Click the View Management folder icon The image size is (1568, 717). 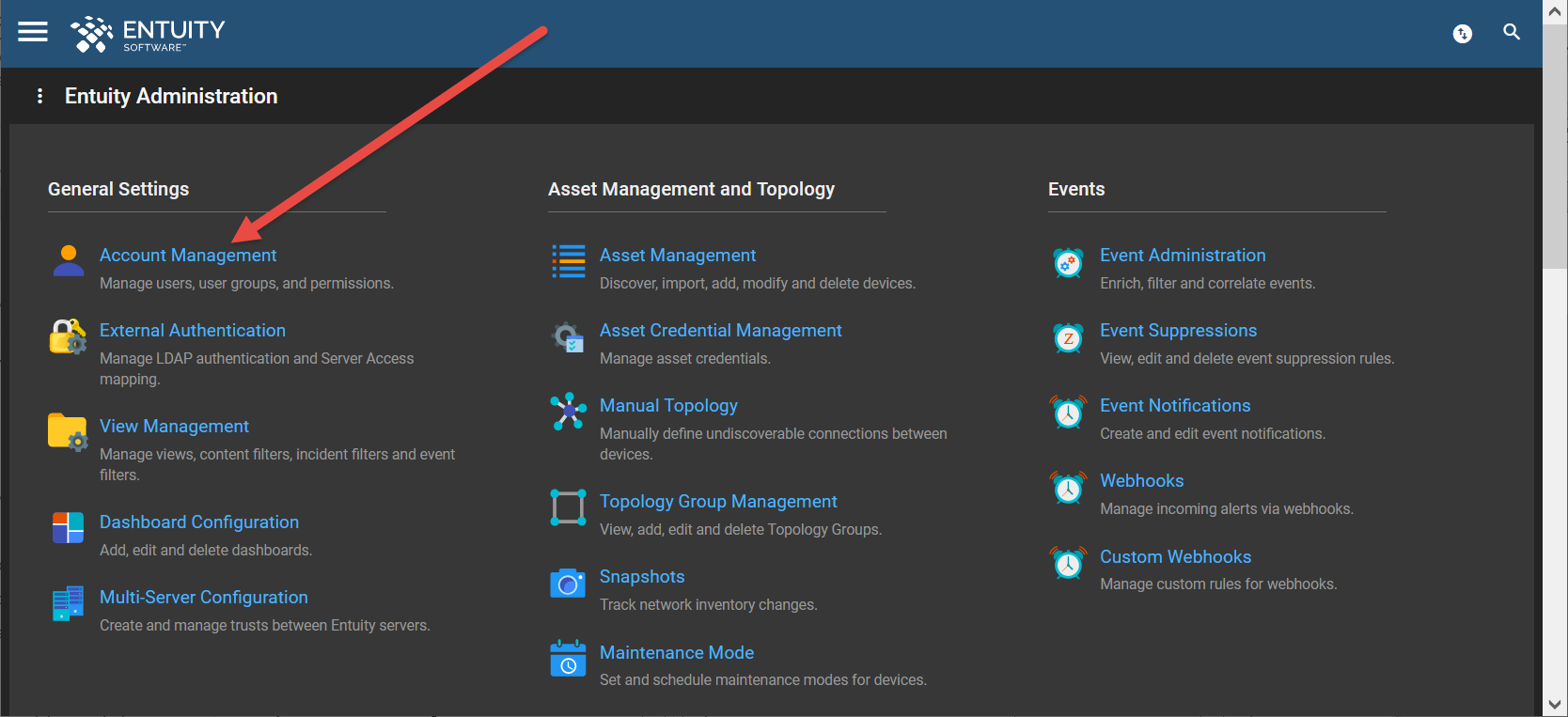(68, 432)
